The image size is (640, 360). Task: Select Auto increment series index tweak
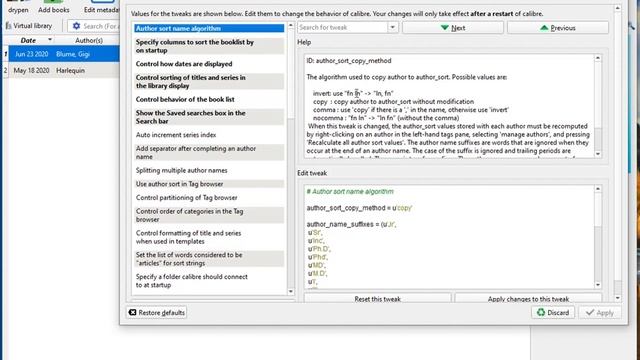click(x=209, y=135)
